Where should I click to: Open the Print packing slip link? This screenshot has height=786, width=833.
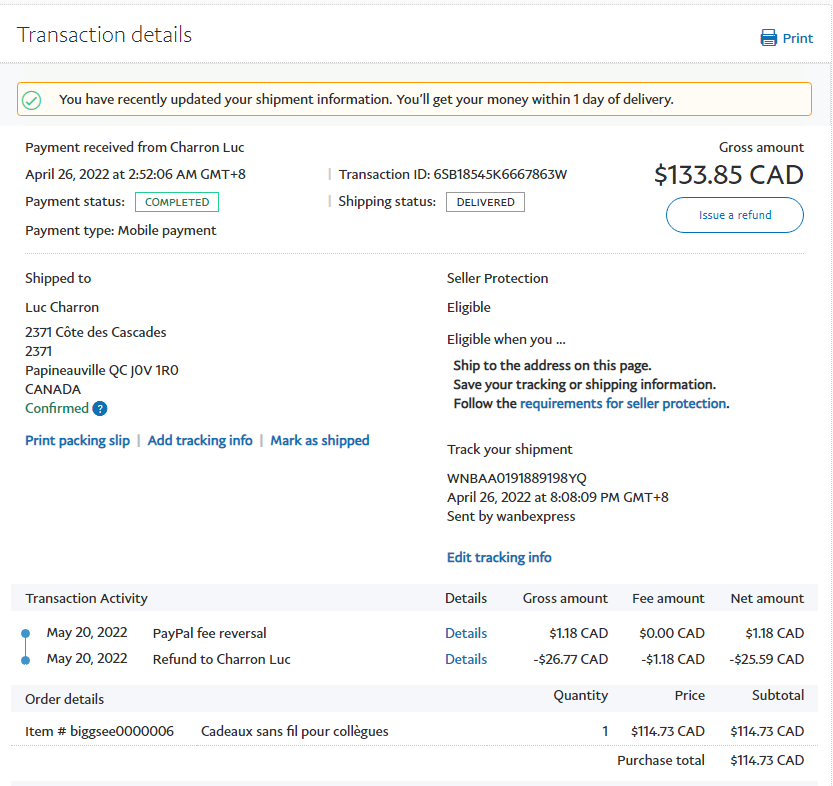(x=77, y=440)
